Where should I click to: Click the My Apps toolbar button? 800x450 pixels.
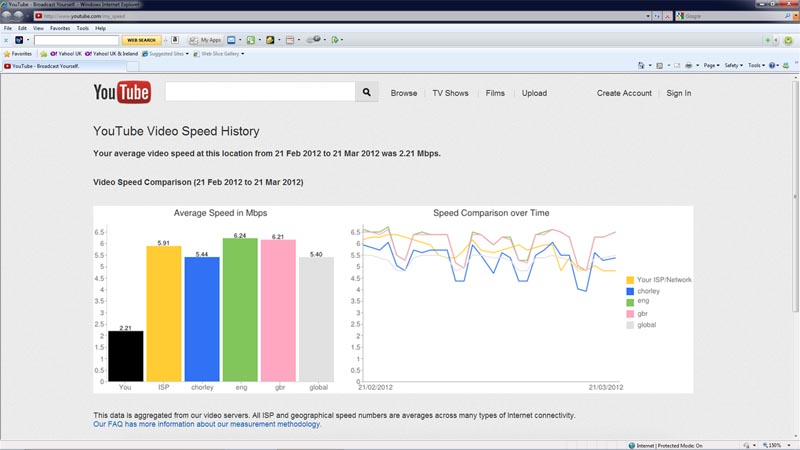pos(205,40)
